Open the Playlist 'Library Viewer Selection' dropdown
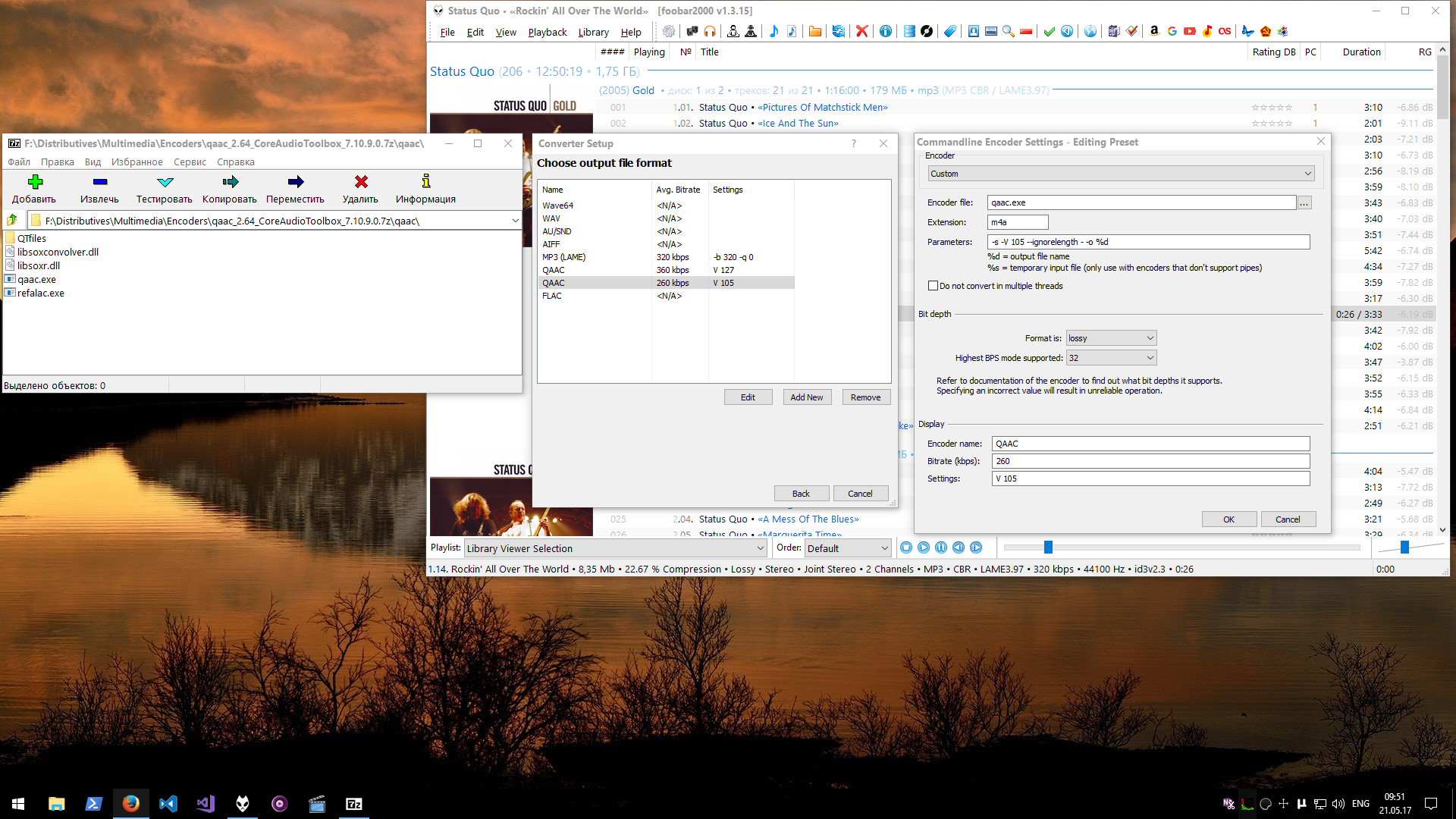Viewport: 1456px width, 819px height. tap(615, 548)
